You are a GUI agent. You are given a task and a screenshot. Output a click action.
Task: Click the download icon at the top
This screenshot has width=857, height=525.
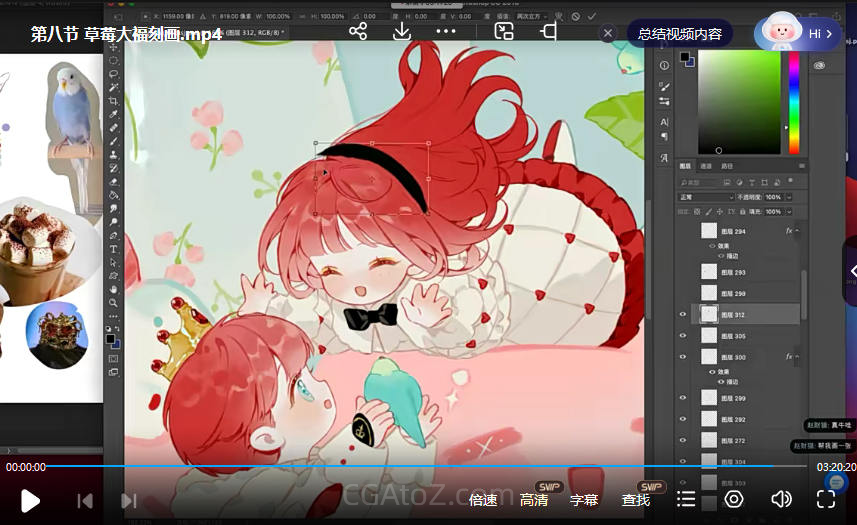point(402,32)
